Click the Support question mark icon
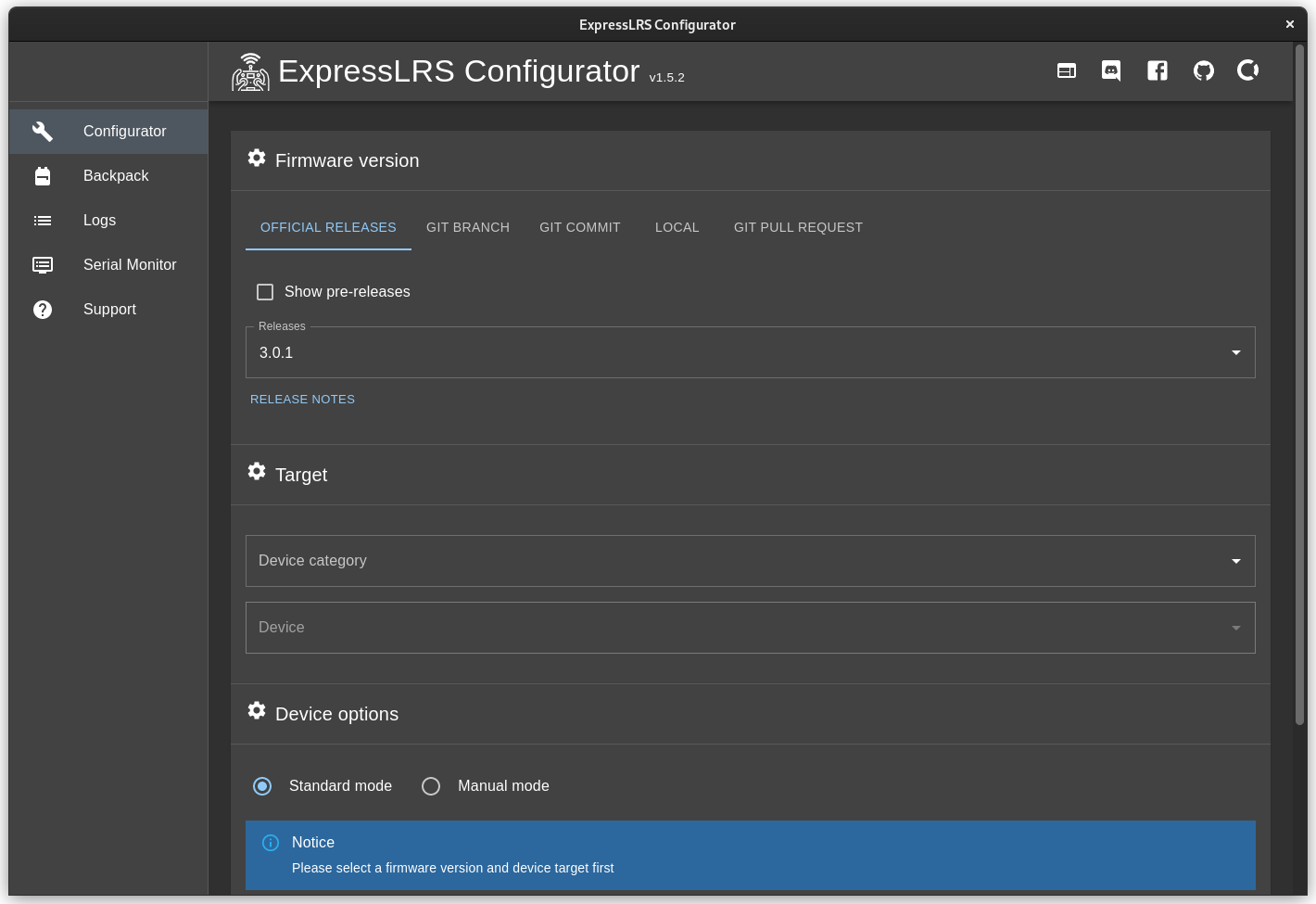 43,310
